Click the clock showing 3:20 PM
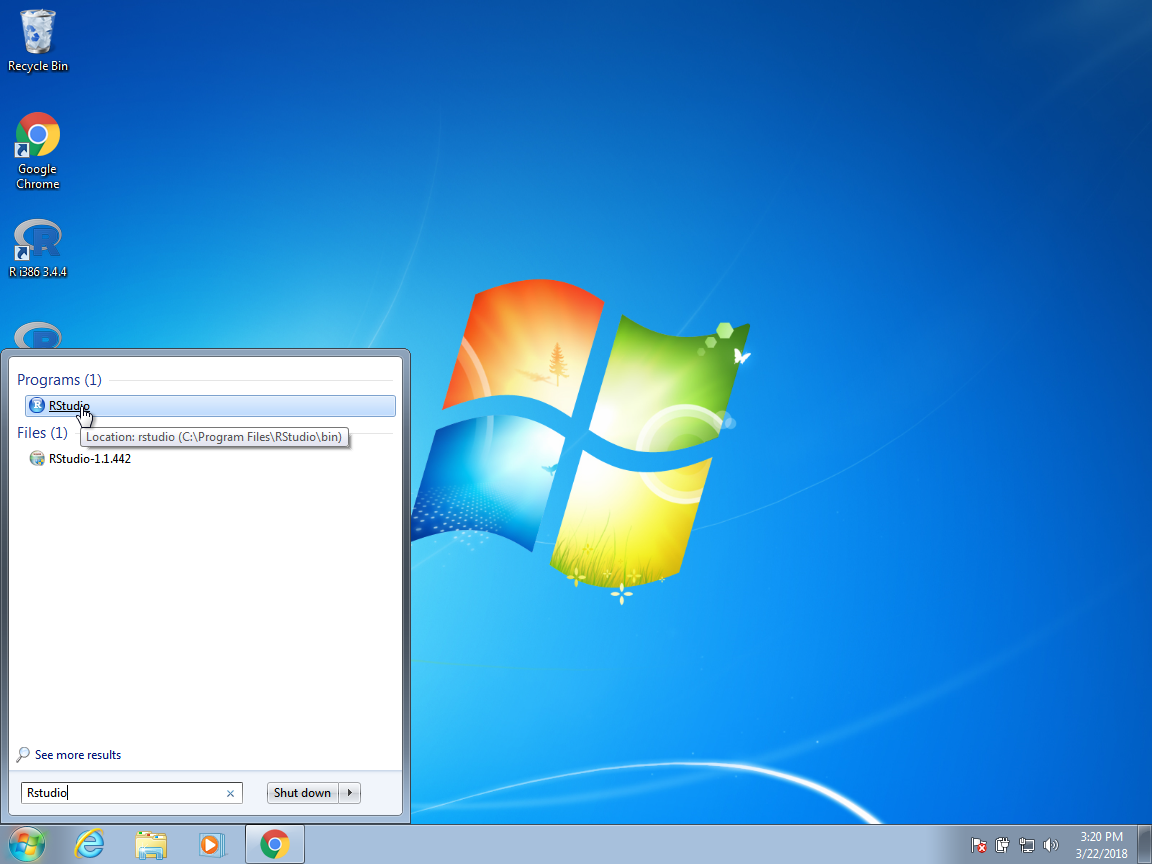The height and width of the screenshot is (864, 1152). tap(1101, 845)
